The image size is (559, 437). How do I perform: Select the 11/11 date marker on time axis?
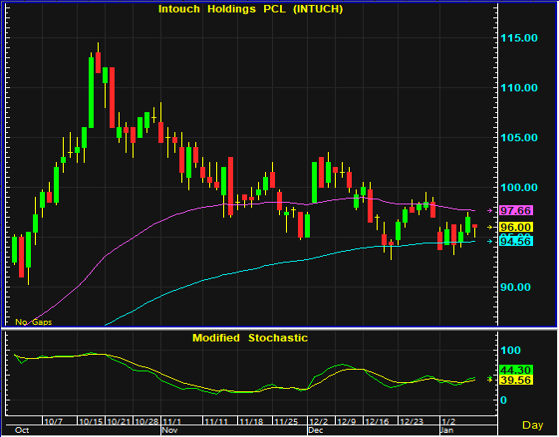(216, 421)
